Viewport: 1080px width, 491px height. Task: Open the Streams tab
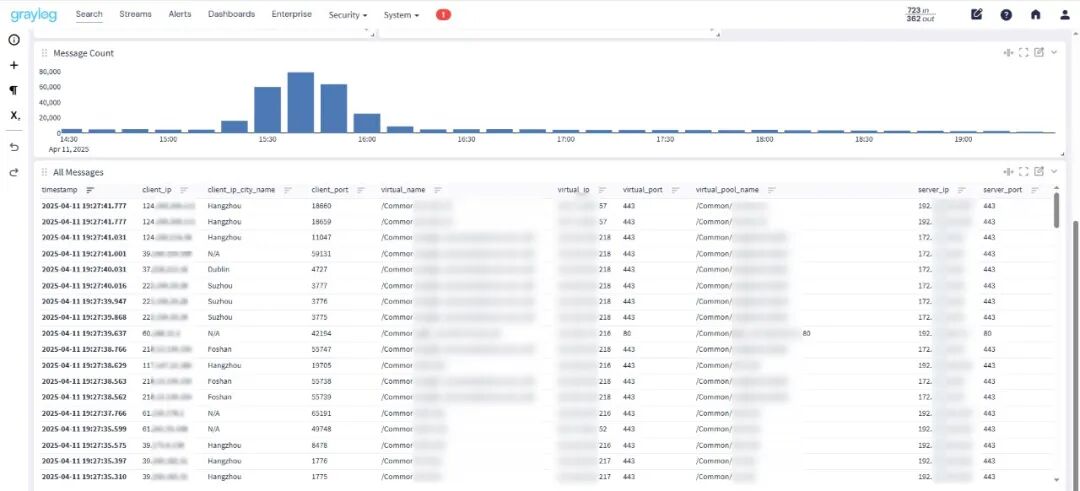(135, 14)
